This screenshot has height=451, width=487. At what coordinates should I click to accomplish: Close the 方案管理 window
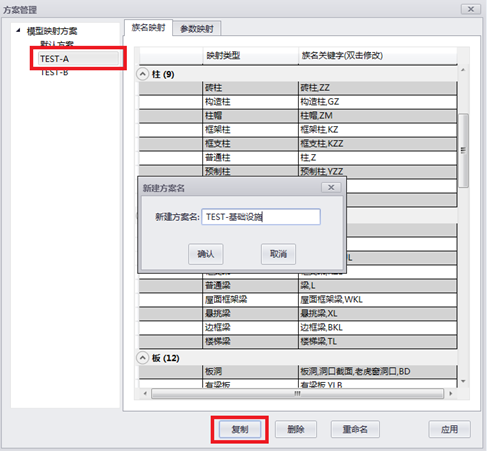[x=471, y=9]
